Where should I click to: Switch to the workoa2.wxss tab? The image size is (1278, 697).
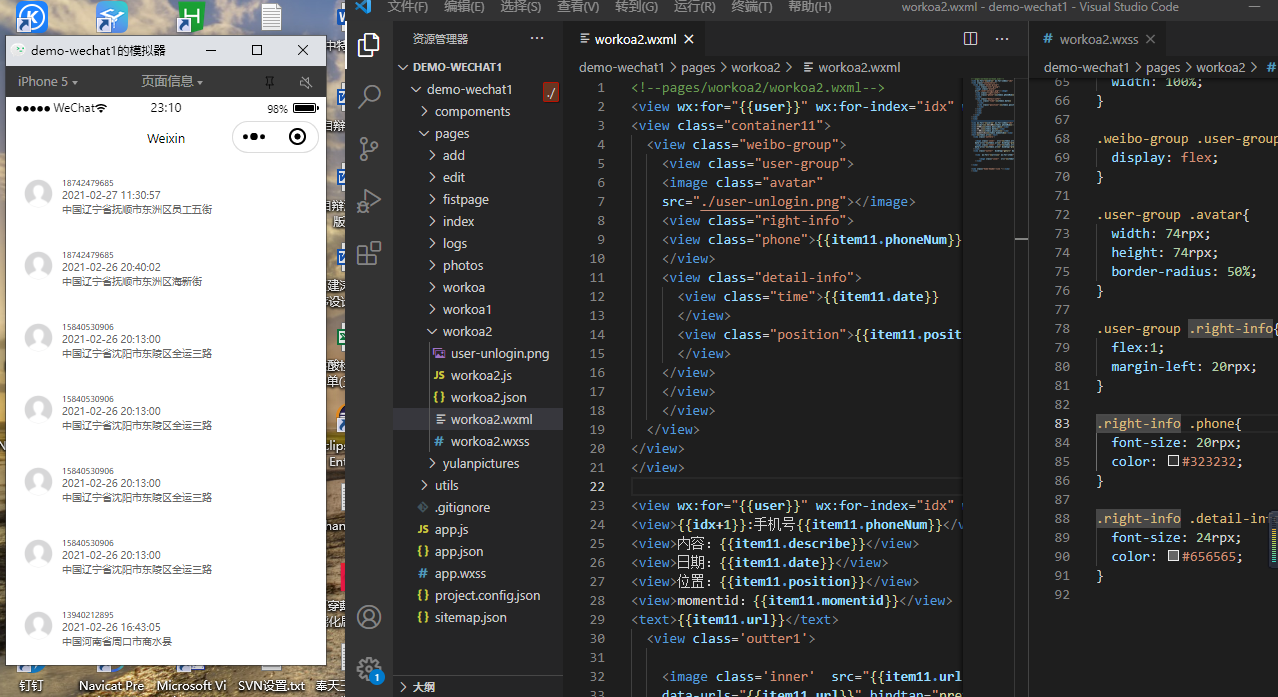pos(1098,40)
